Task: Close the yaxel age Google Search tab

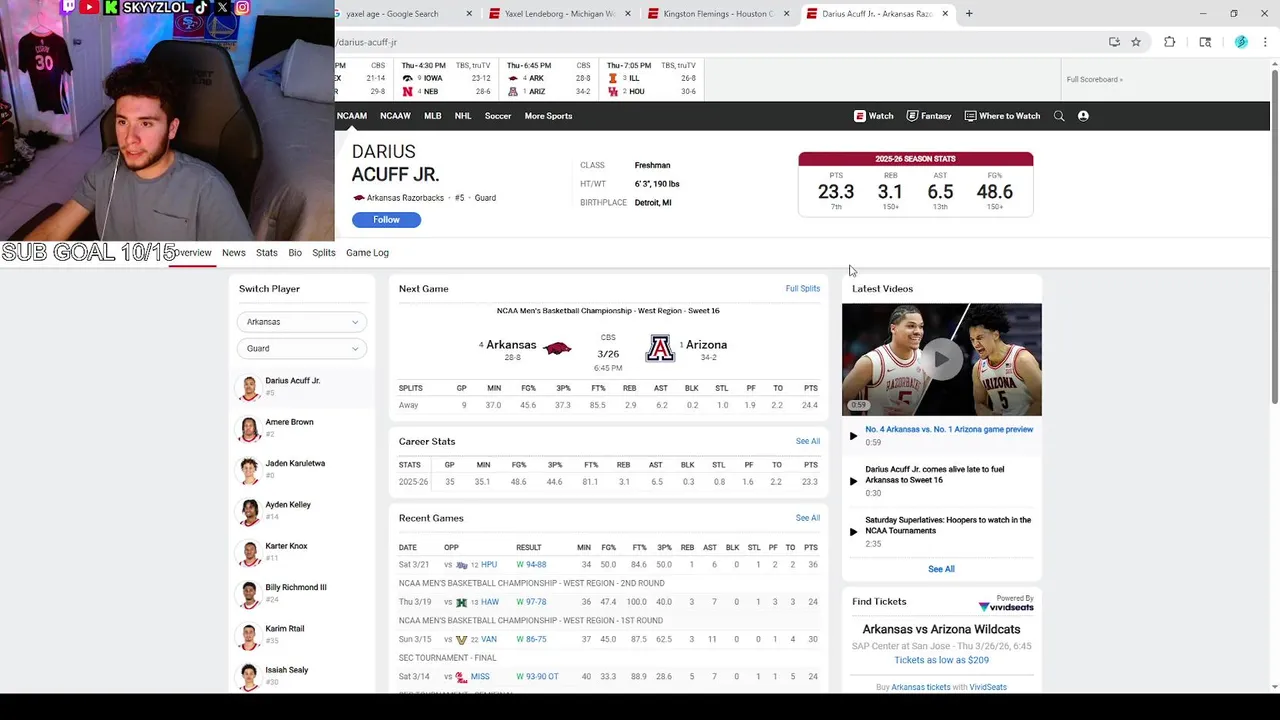Action: coord(469,14)
